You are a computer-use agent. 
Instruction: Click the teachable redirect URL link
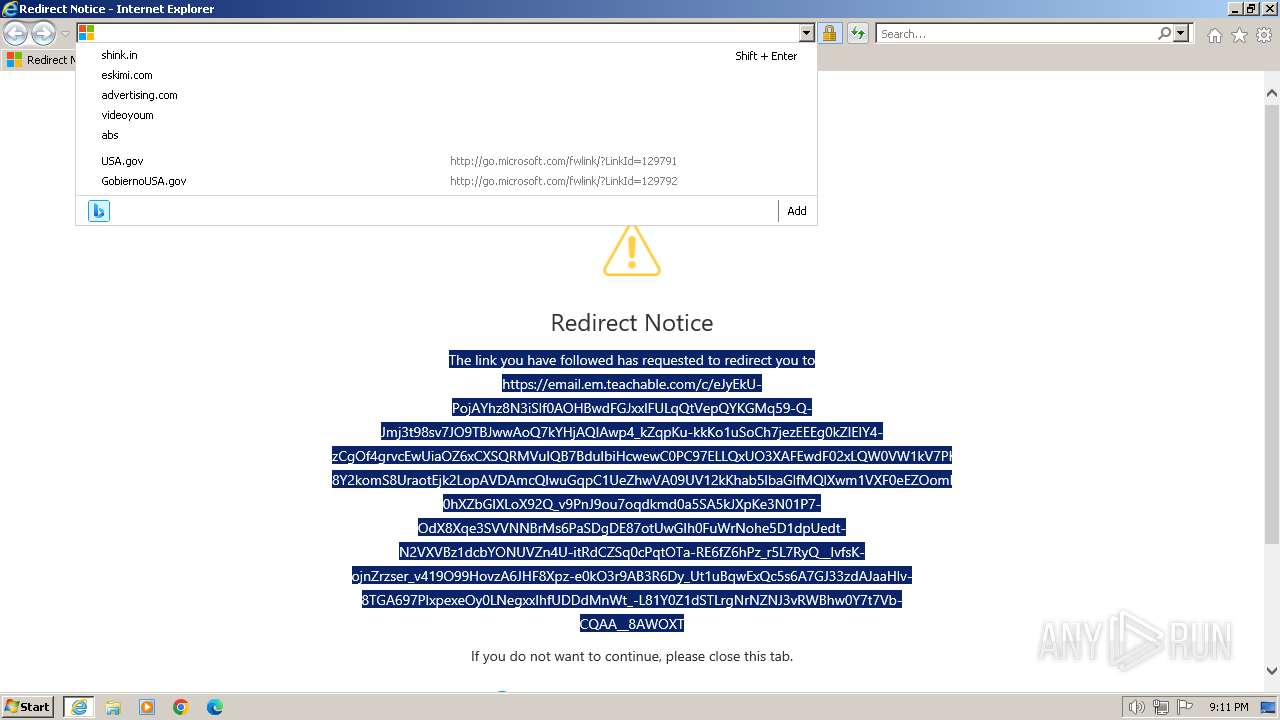point(642,504)
